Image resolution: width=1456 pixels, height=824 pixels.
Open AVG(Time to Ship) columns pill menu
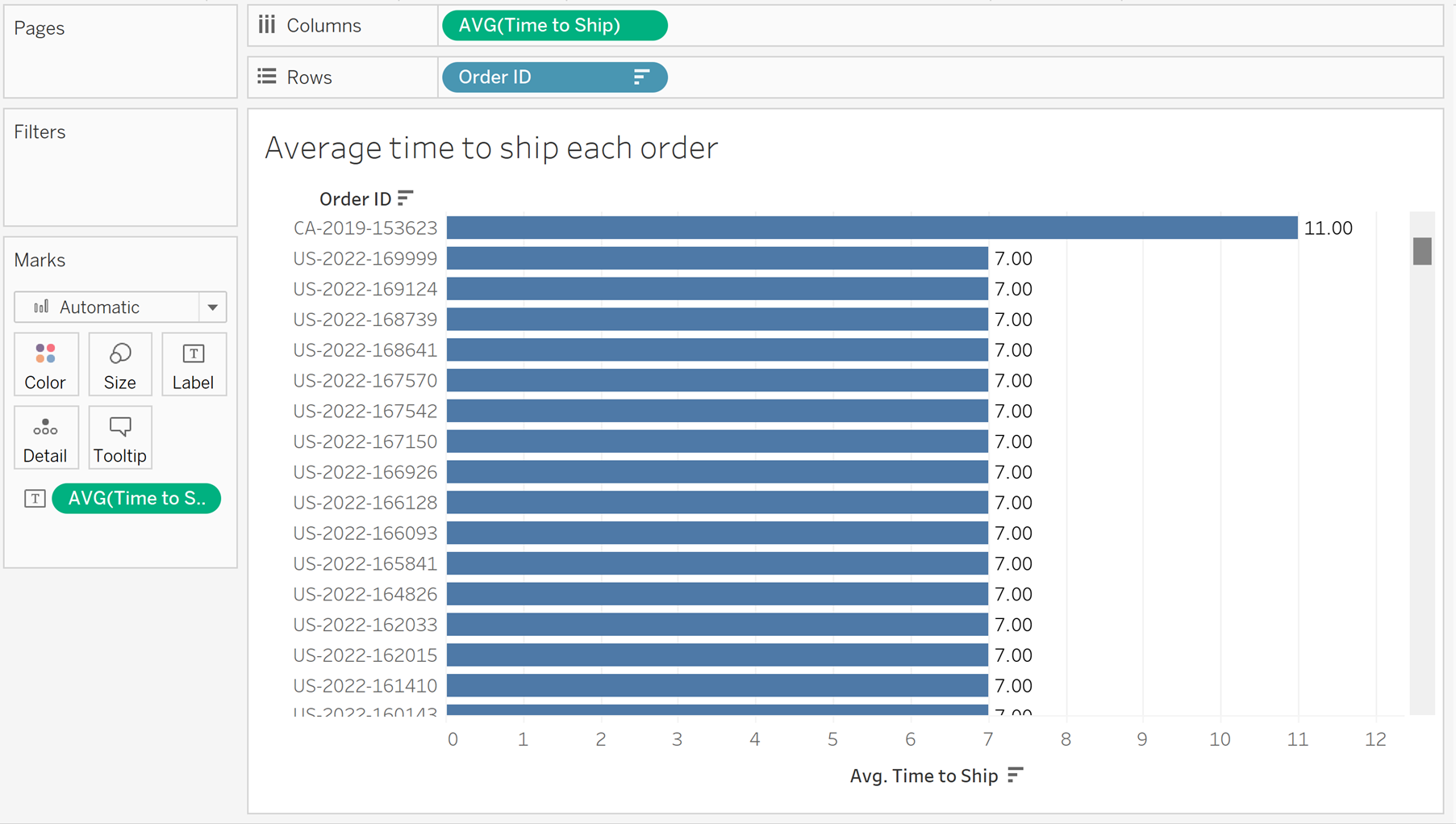(554, 26)
